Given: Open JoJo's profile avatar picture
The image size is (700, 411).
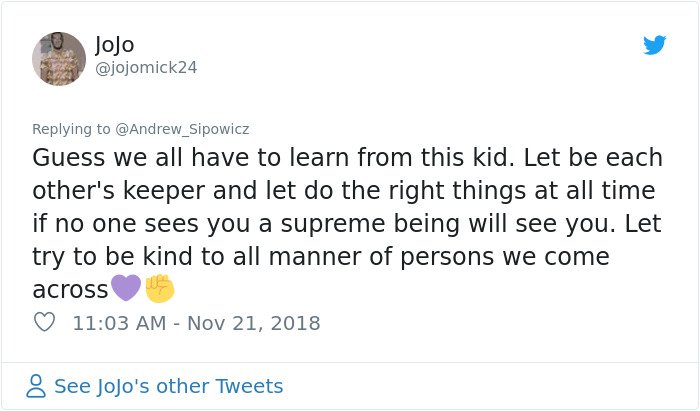Looking at the screenshot, I should (59, 58).
